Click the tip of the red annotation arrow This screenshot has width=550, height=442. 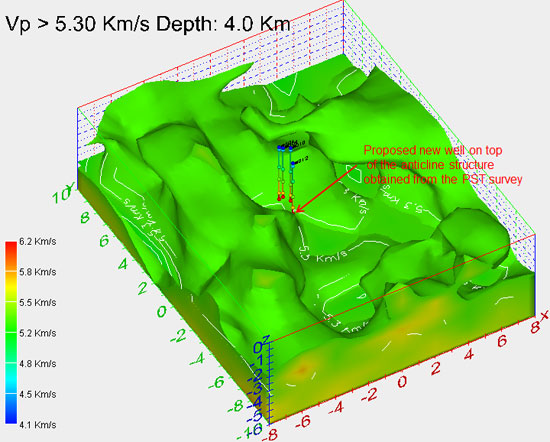pyautogui.click(x=296, y=212)
